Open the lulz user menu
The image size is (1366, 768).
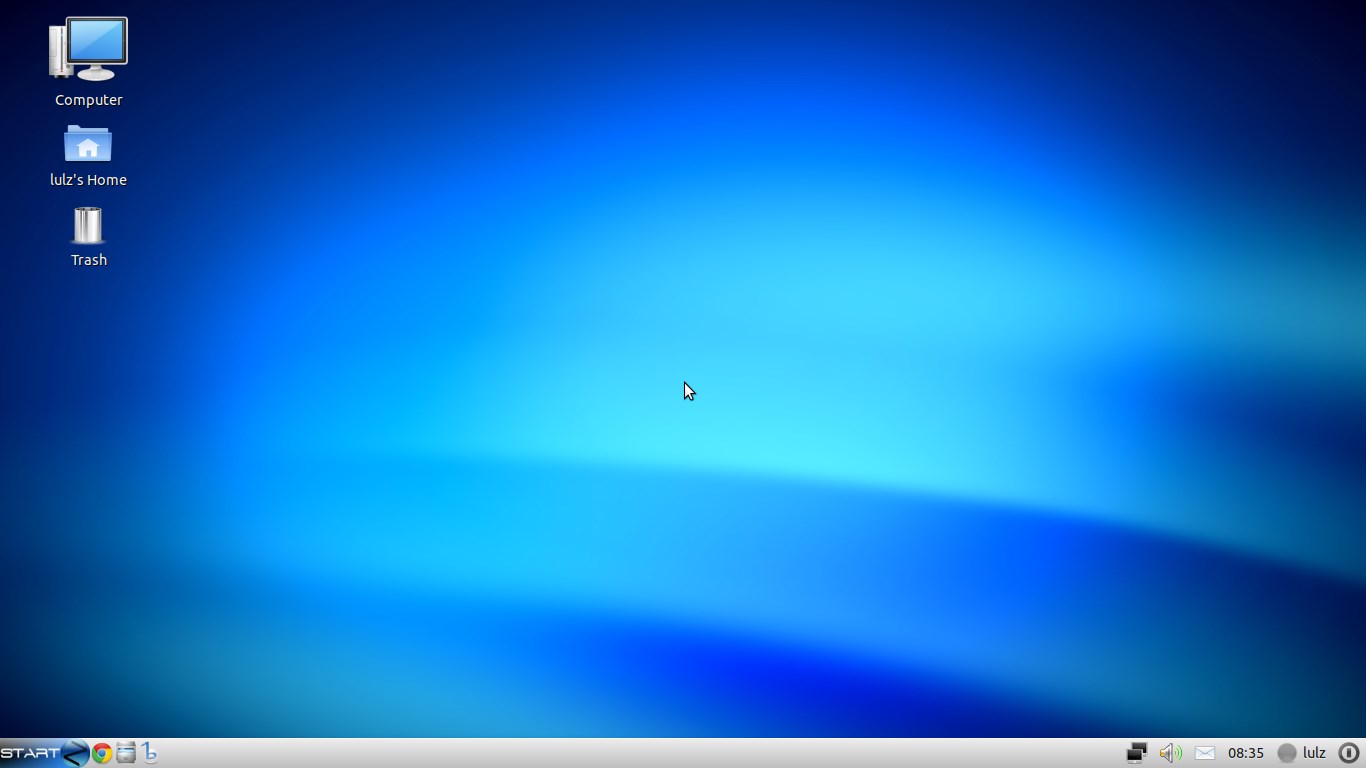(1314, 753)
